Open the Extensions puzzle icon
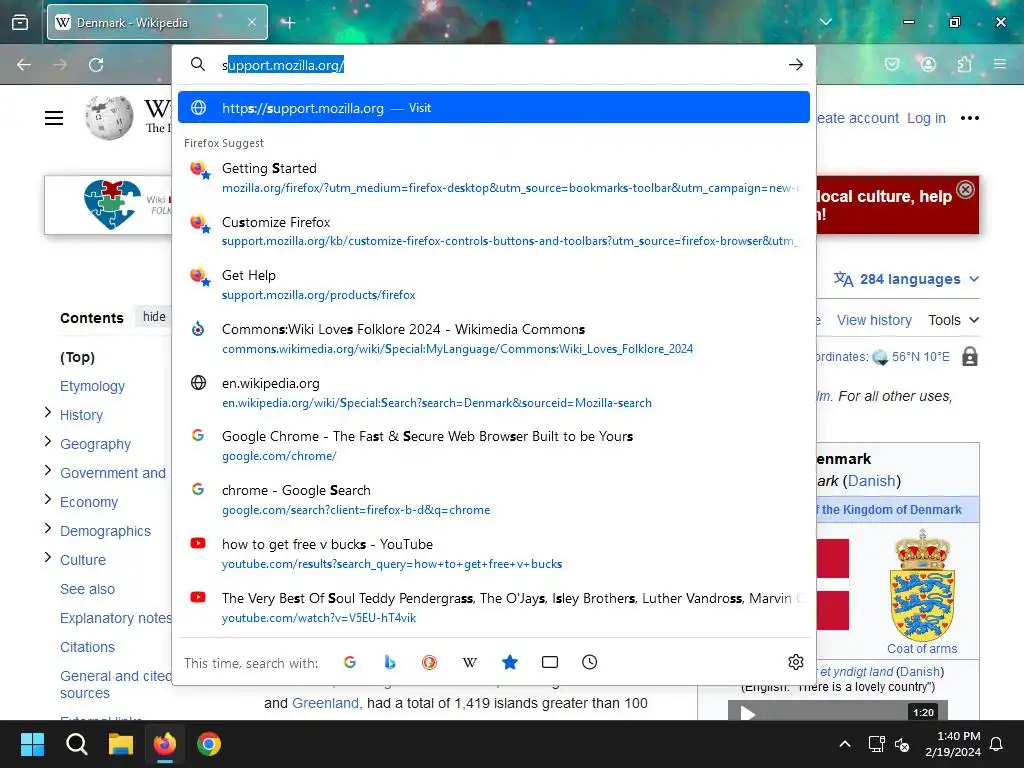This screenshot has width=1024, height=768. point(965,64)
